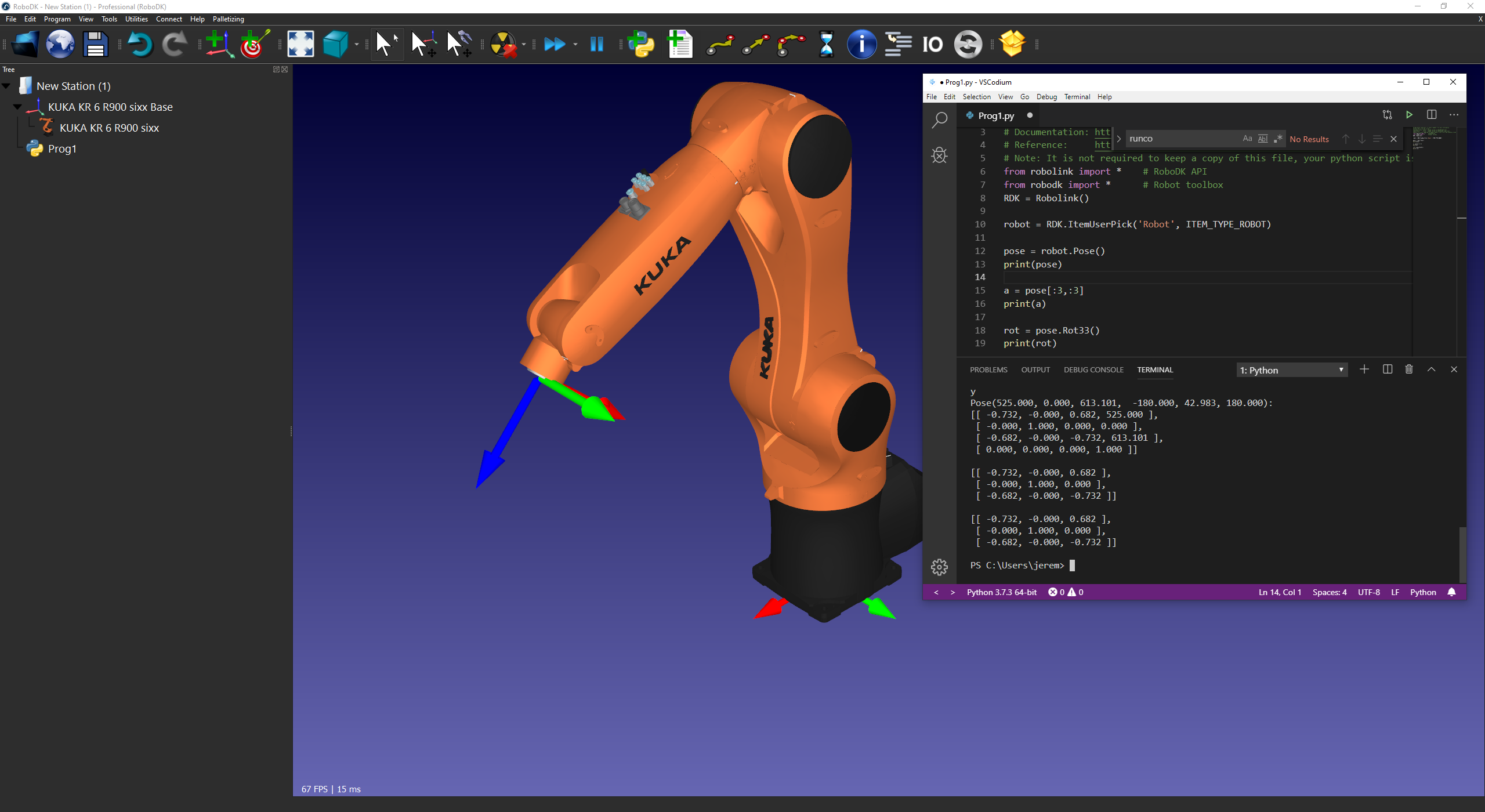Toggle Match Case in find widget

point(1247,139)
